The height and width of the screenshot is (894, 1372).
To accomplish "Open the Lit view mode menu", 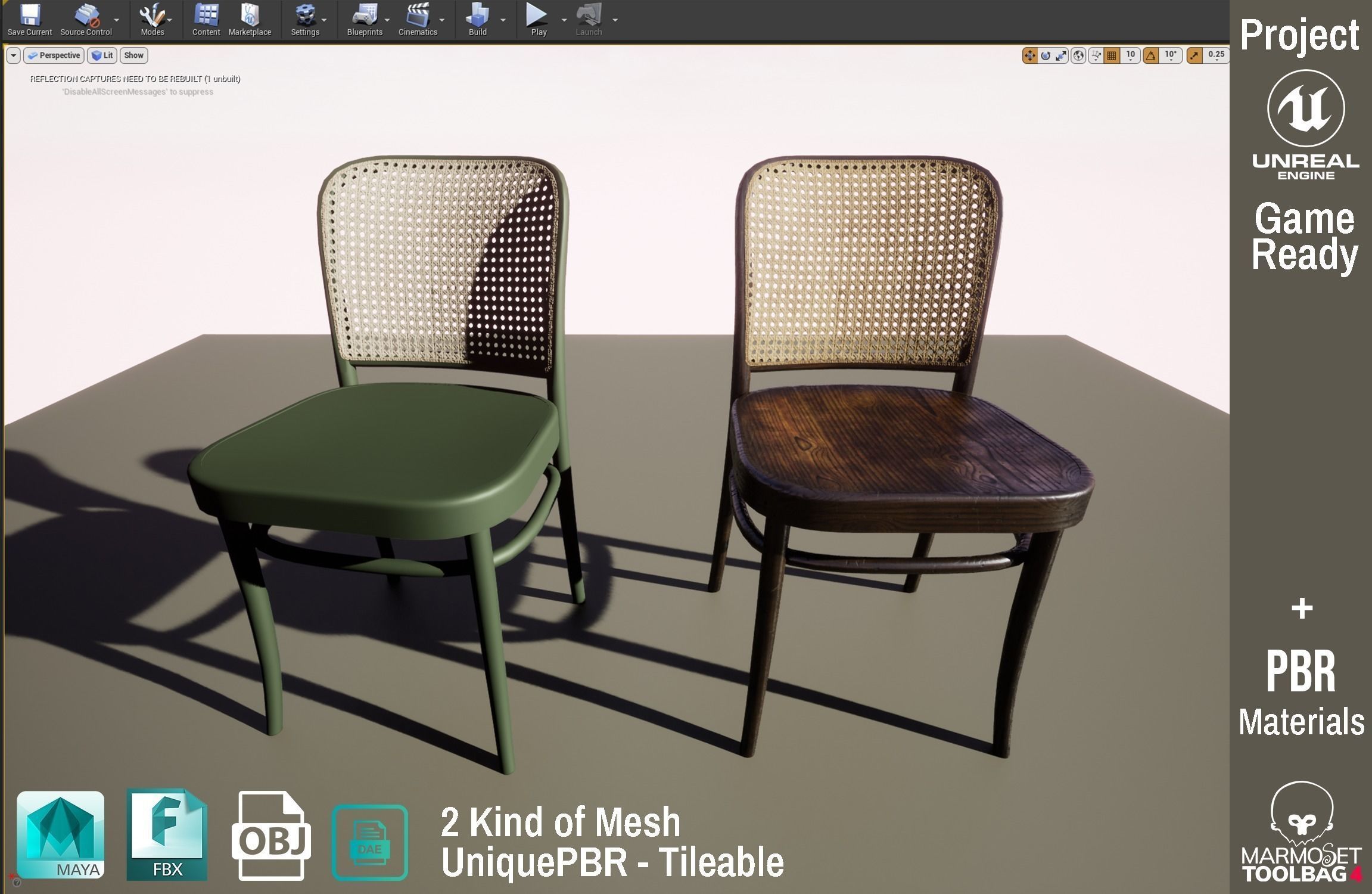I will (102, 55).
